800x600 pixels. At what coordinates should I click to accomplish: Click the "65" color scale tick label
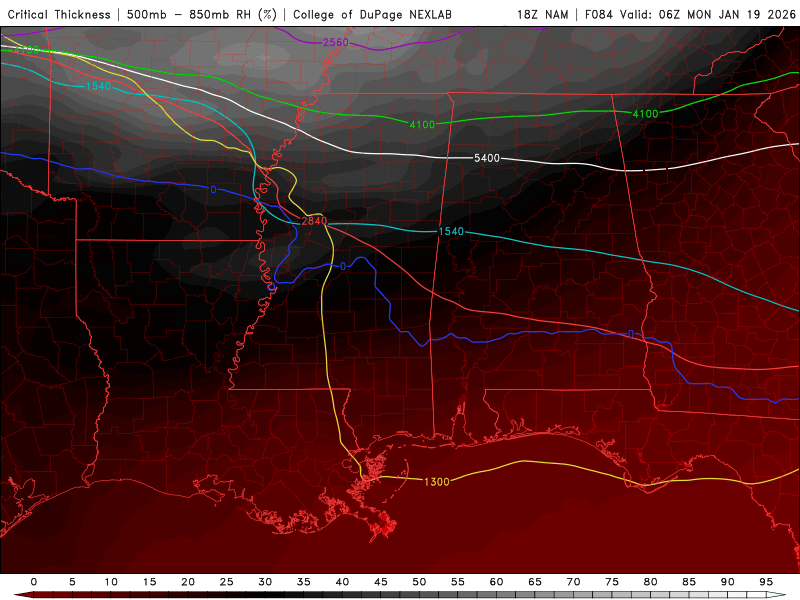tap(535, 582)
